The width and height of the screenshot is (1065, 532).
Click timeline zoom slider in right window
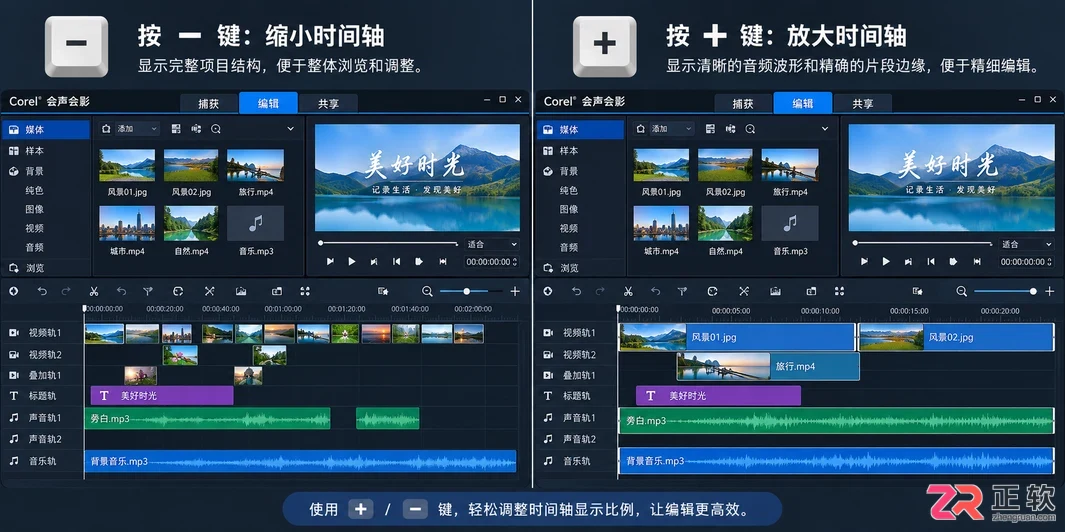(1005, 291)
